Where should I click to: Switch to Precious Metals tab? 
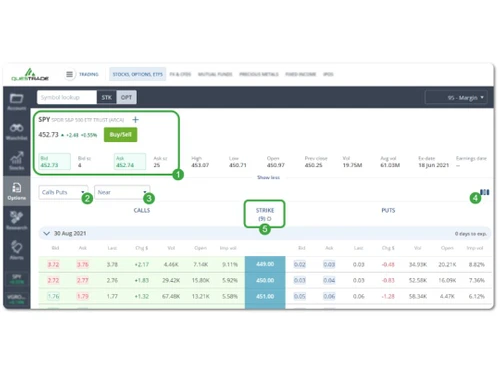[259, 74]
